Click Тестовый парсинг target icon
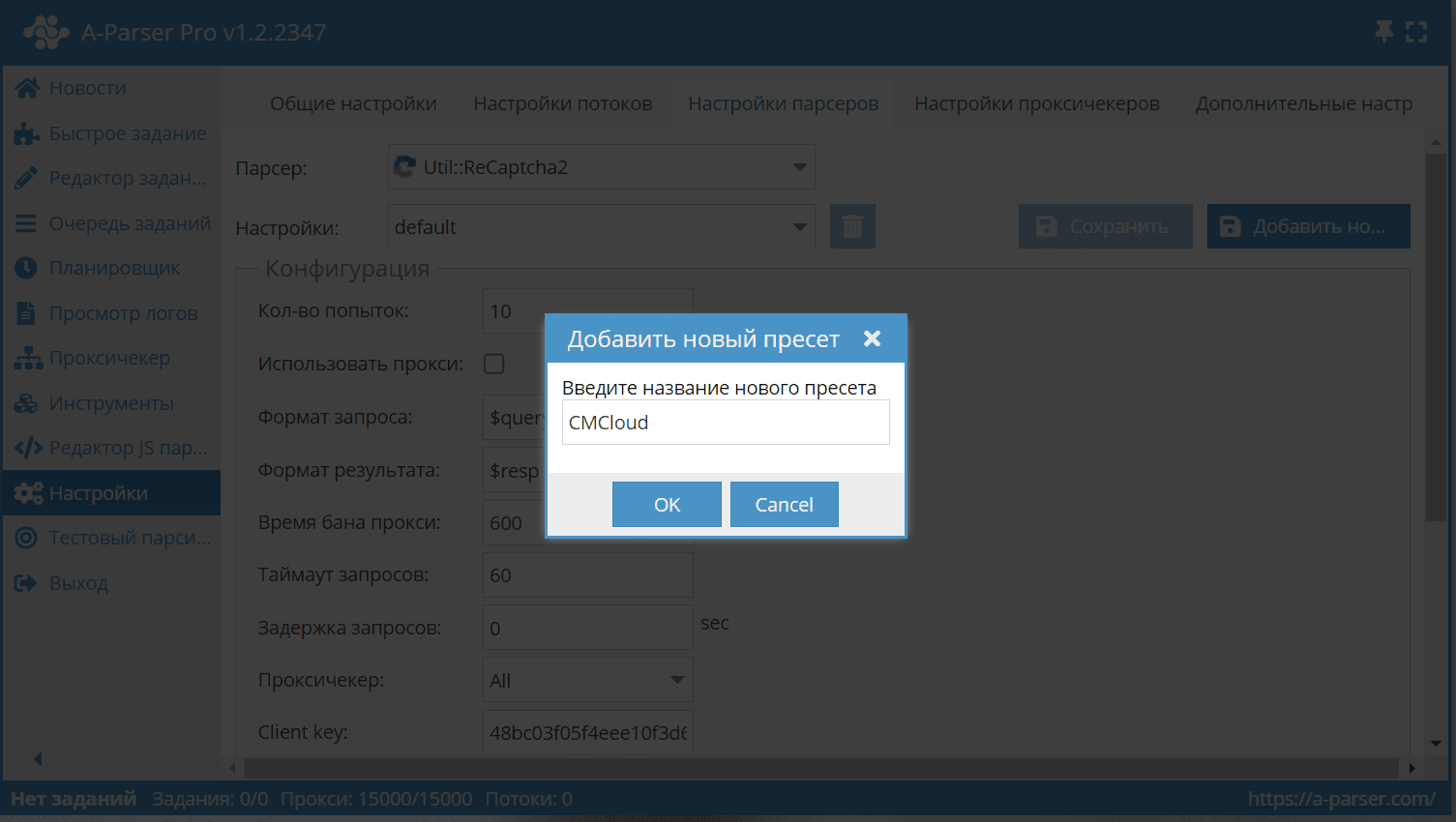The image size is (1456, 822). 26,538
